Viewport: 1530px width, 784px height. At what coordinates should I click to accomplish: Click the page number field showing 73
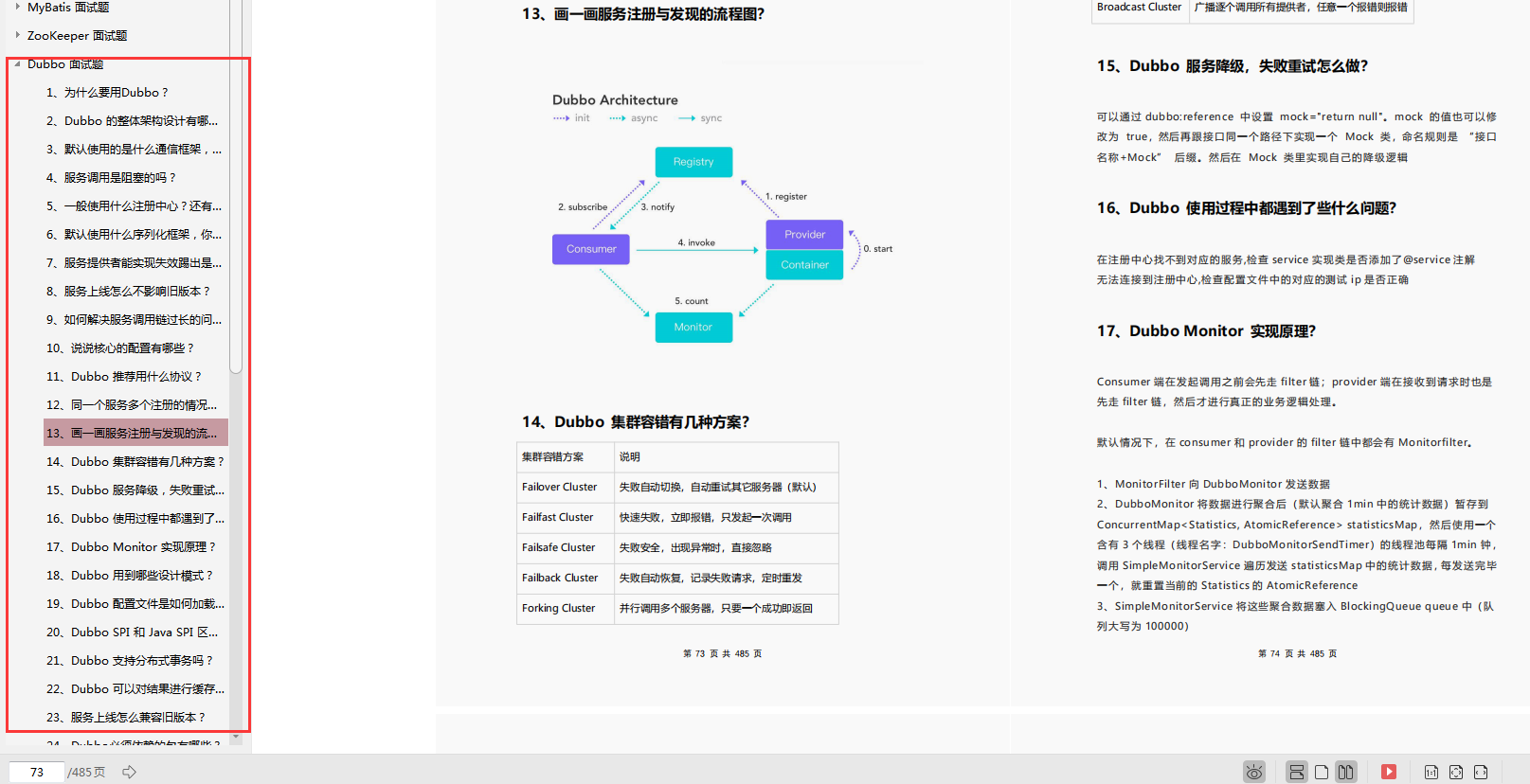point(37,772)
